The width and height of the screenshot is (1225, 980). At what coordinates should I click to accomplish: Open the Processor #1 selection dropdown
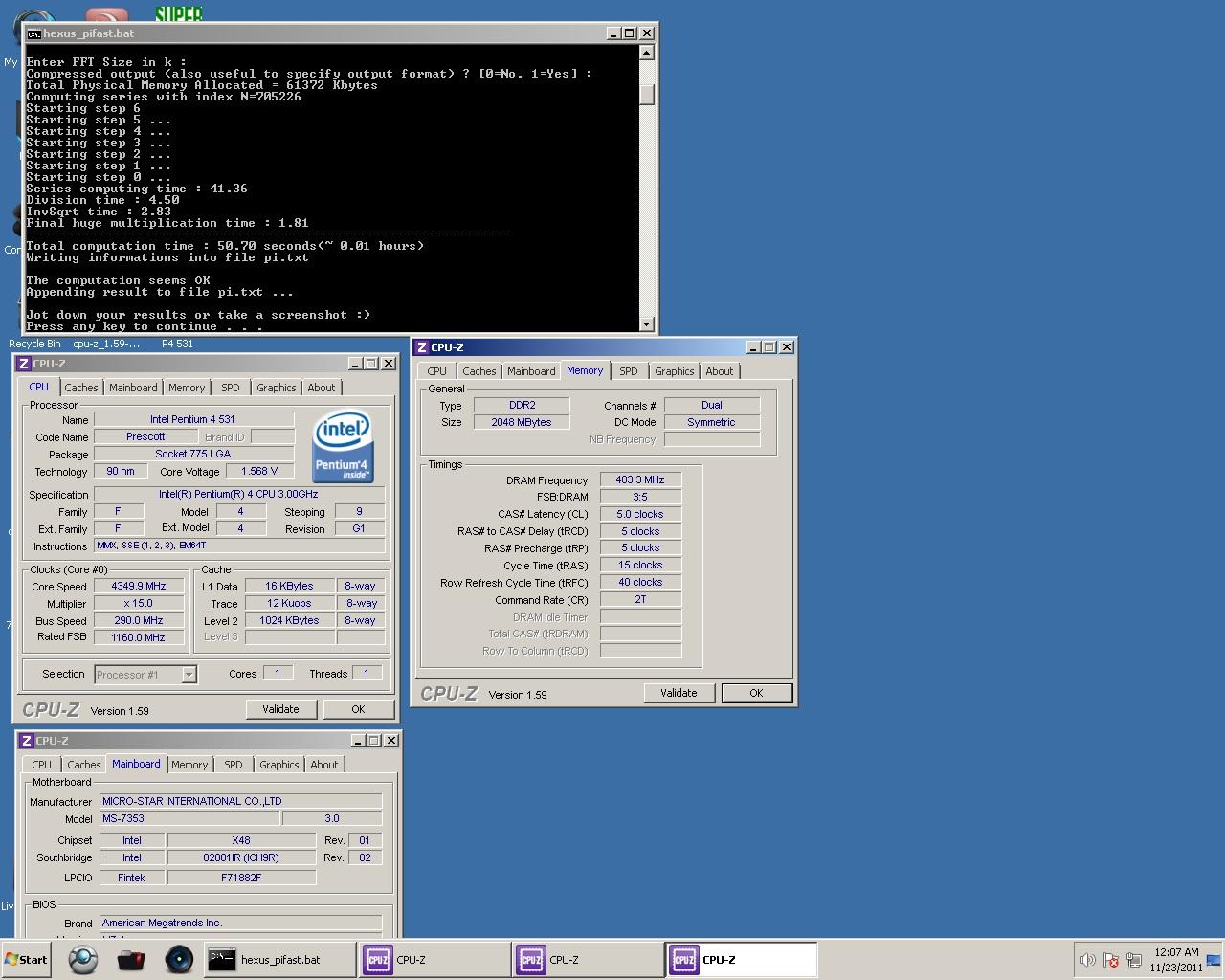click(189, 675)
